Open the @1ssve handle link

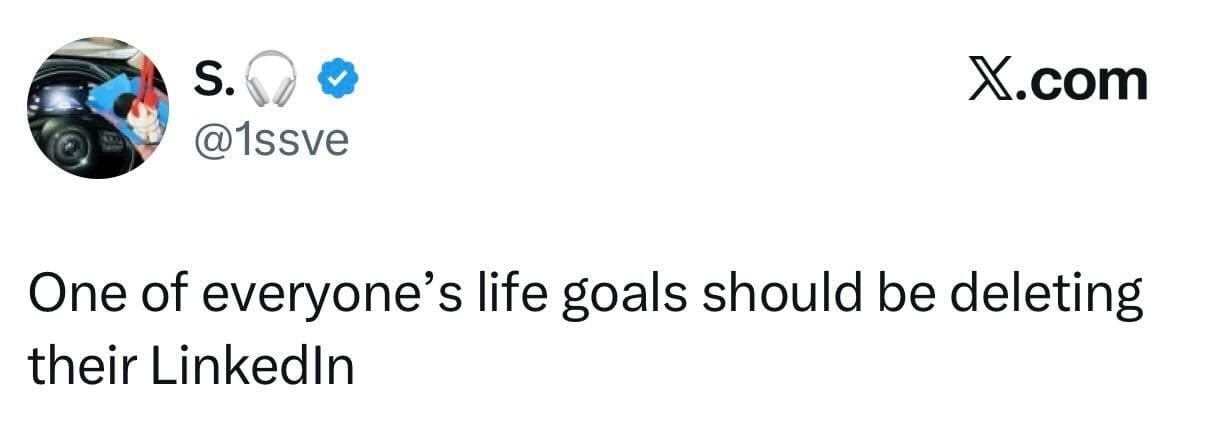pyautogui.click(x=269, y=140)
